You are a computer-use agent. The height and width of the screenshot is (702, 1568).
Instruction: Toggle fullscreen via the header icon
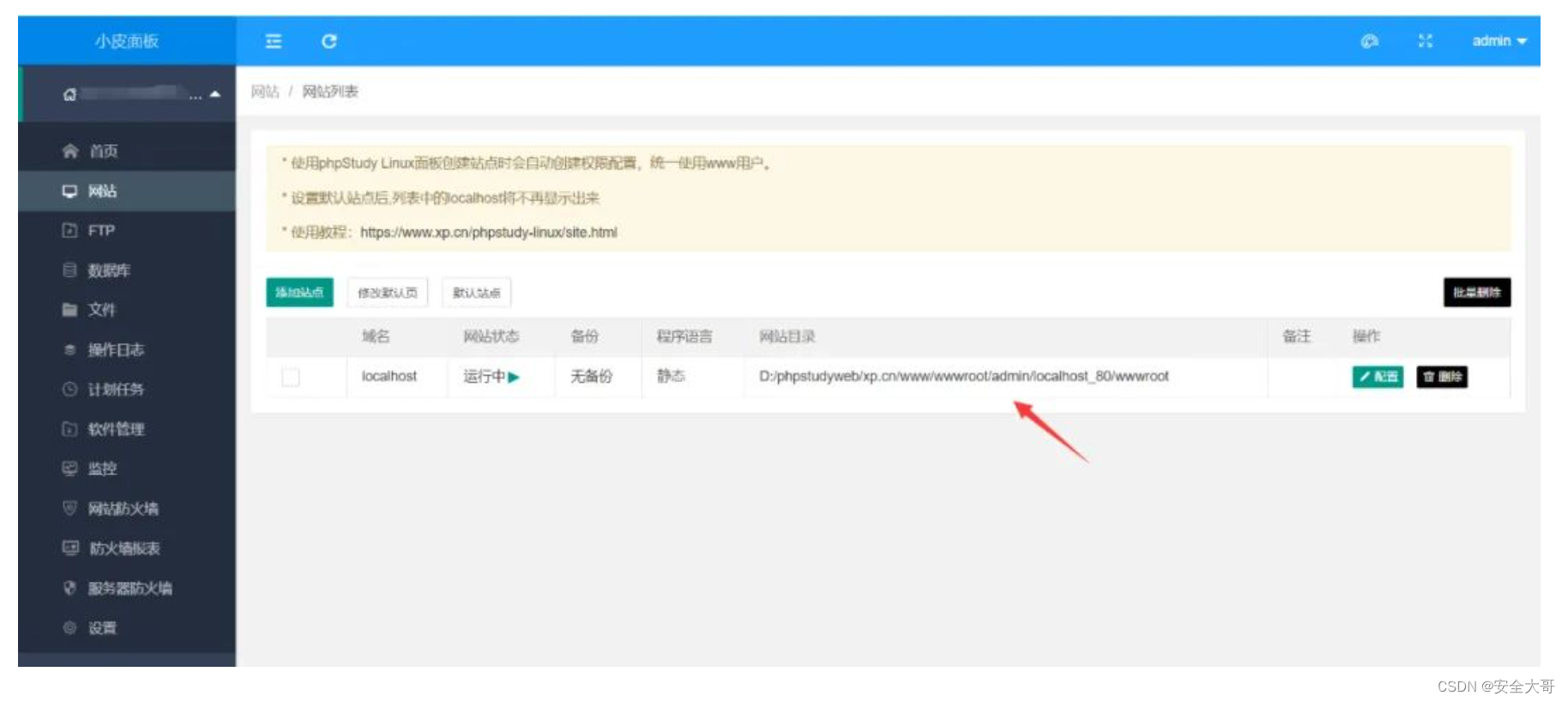click(1426, 41)
